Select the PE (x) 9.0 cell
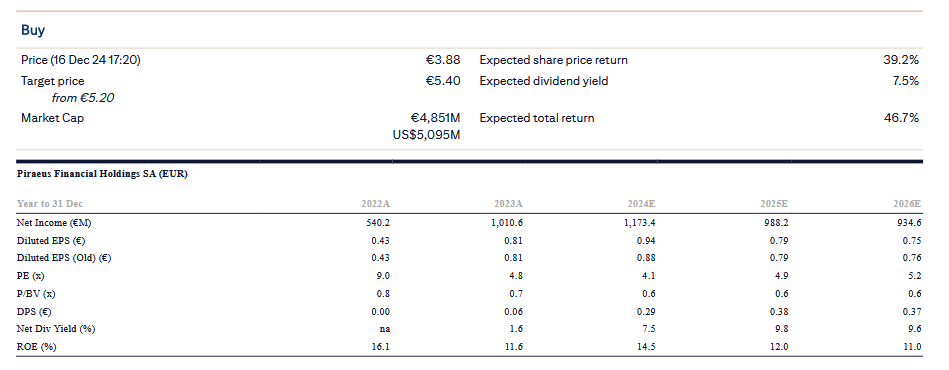 [384, 276]
